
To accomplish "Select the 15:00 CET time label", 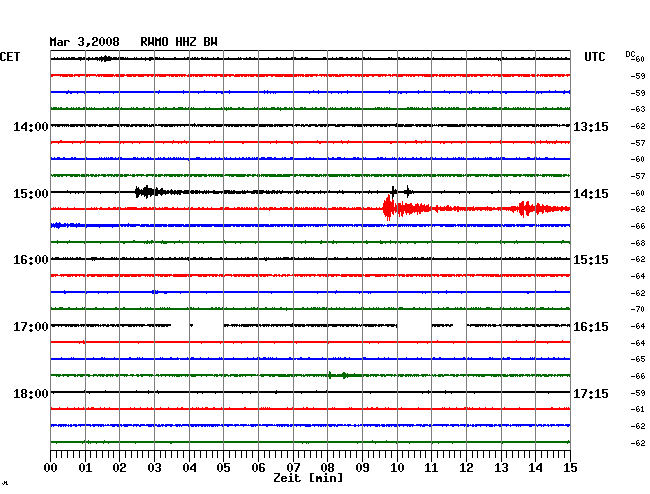I will [31, 194].
